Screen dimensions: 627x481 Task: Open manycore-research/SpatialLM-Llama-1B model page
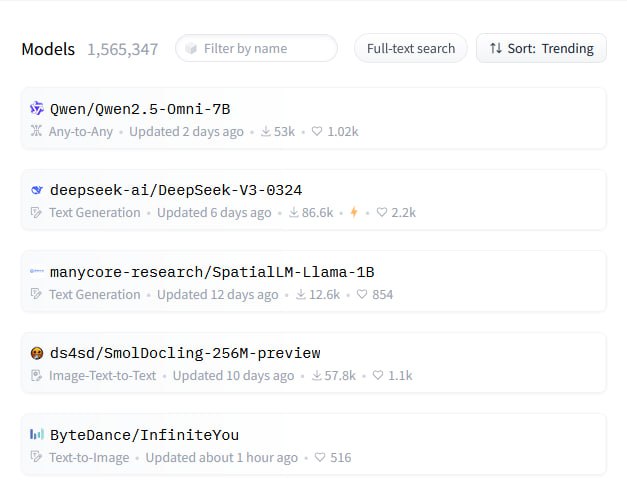(212, 272)
